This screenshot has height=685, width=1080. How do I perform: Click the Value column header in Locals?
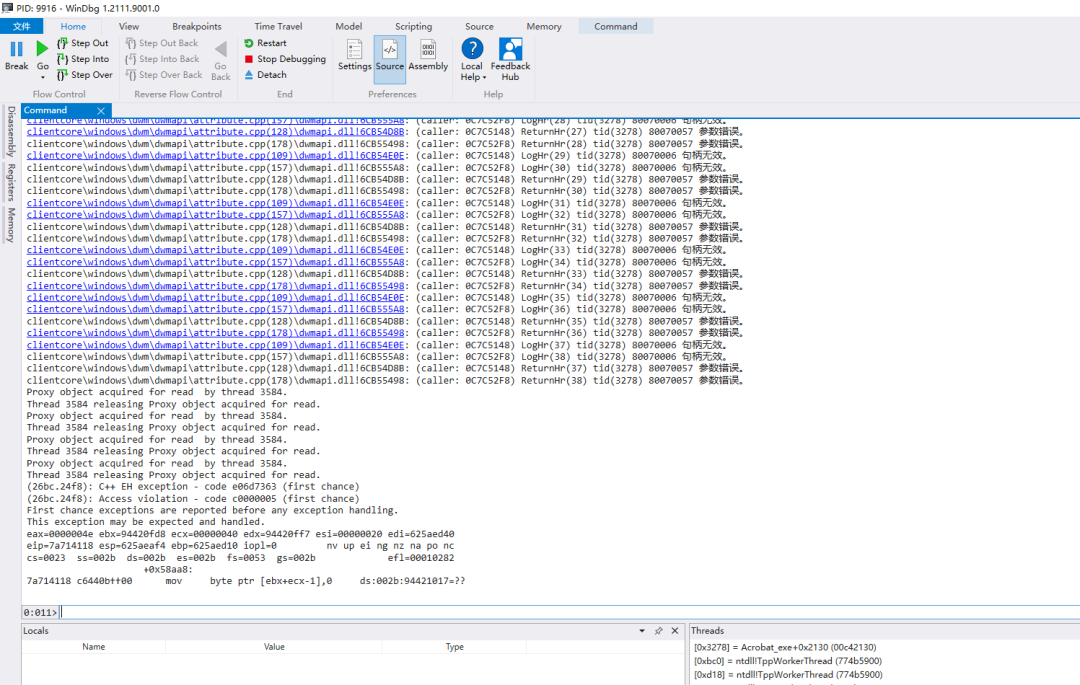(274, 647)
